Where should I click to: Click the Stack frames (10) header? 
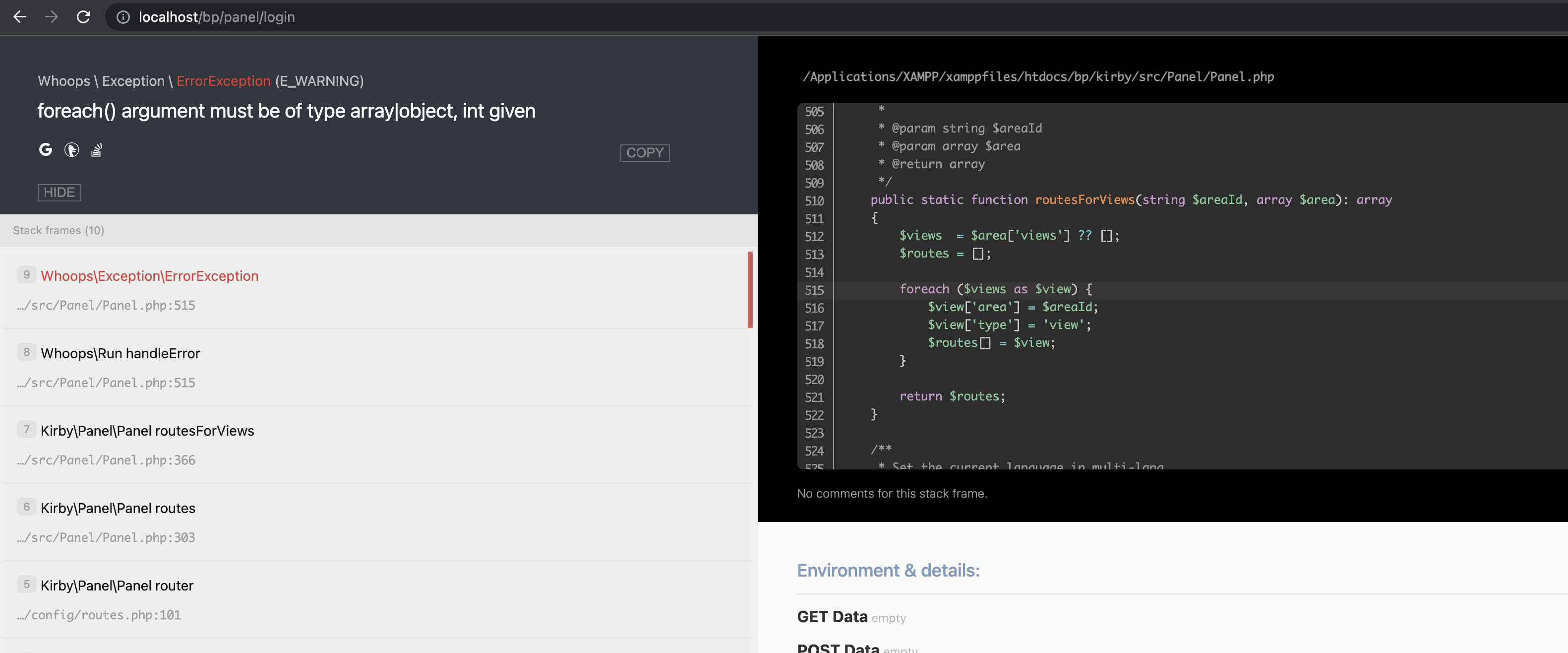pyautogui.click(x=59, y=230)
